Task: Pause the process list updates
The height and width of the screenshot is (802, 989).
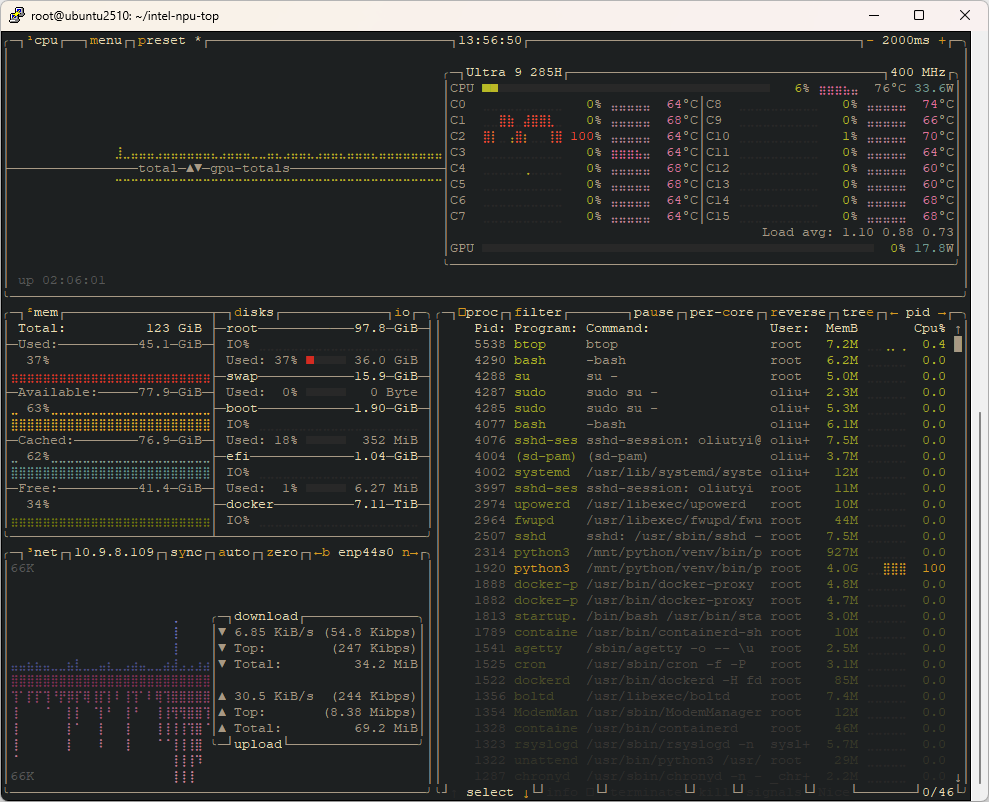Action: click(x=653, y=313)
